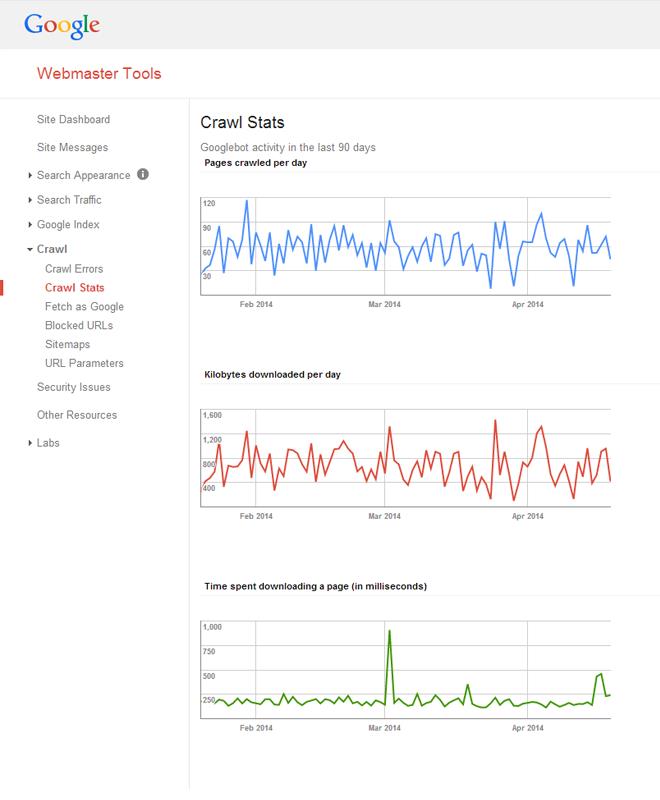Open the Search Appearance info icon
The width and height of the screenshot is (660, 800).
(143, 174)
